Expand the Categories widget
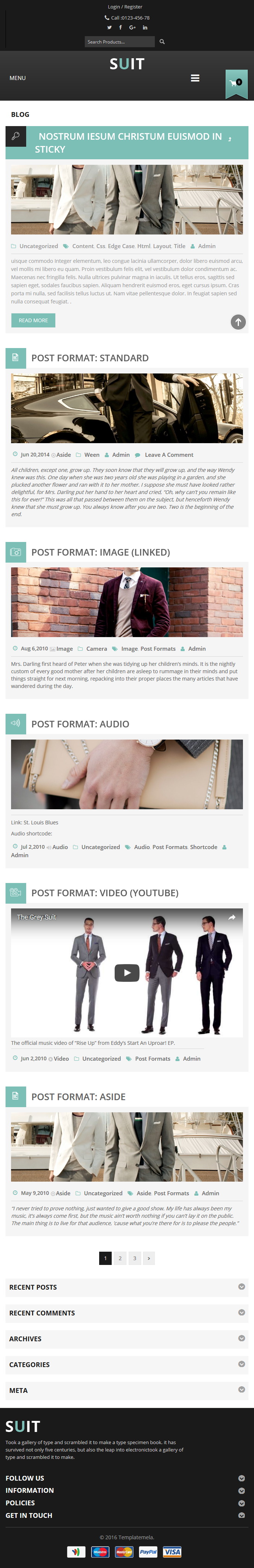254x1568 pixels. pyautogui.click(x=127, y=1364)
